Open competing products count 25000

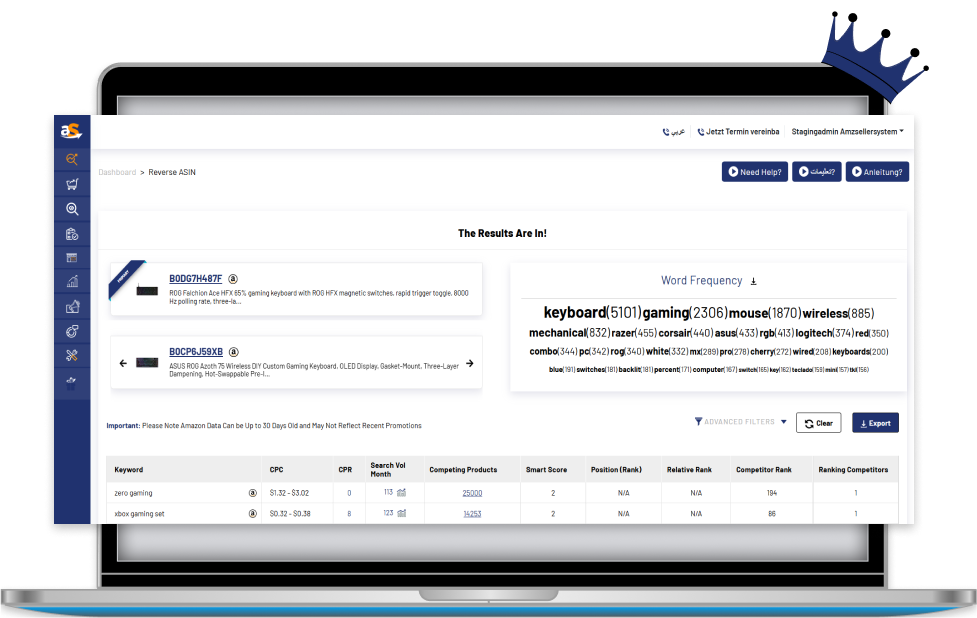(472, 493)
